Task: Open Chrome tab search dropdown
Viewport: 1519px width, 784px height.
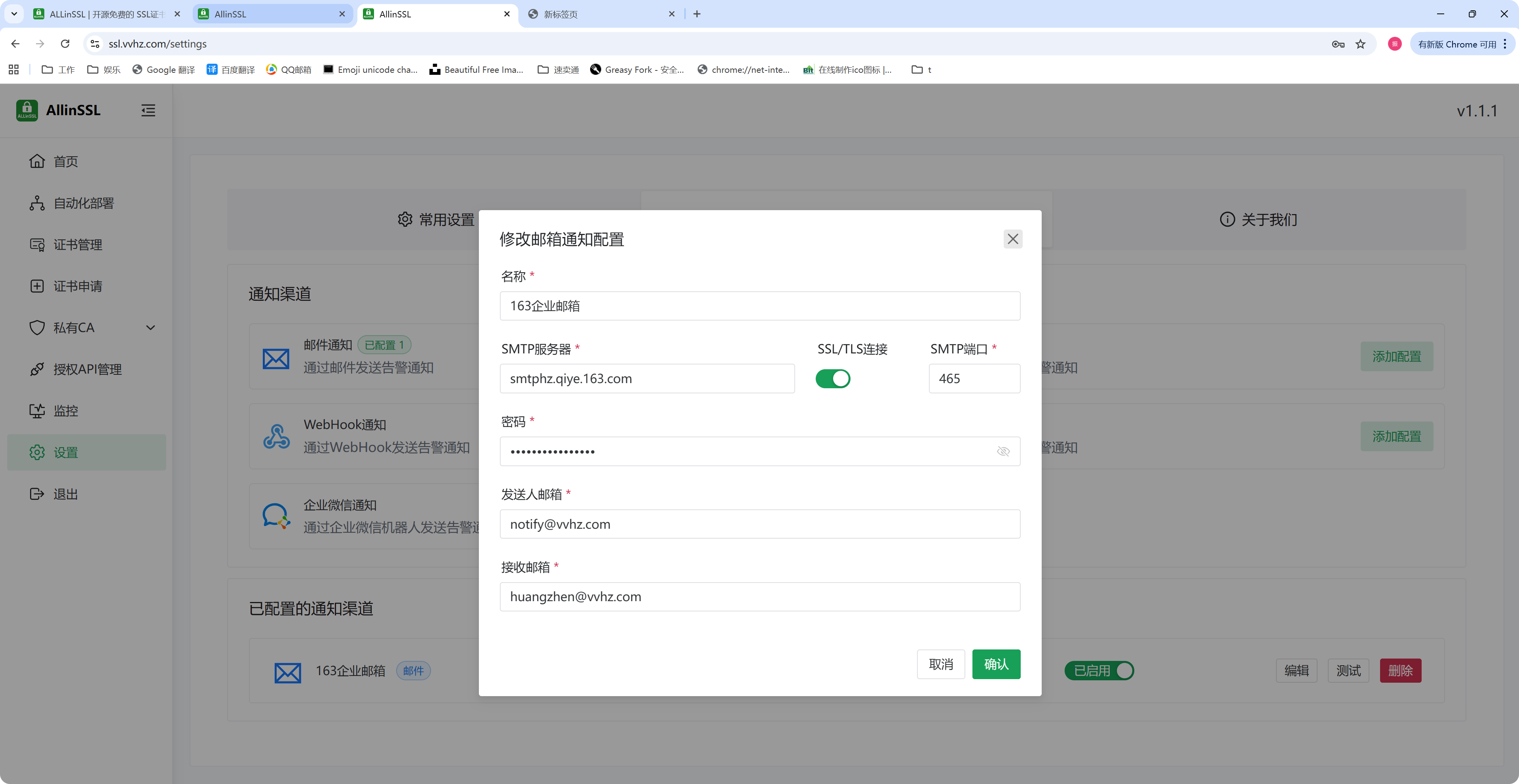Action: pos(13,13)
